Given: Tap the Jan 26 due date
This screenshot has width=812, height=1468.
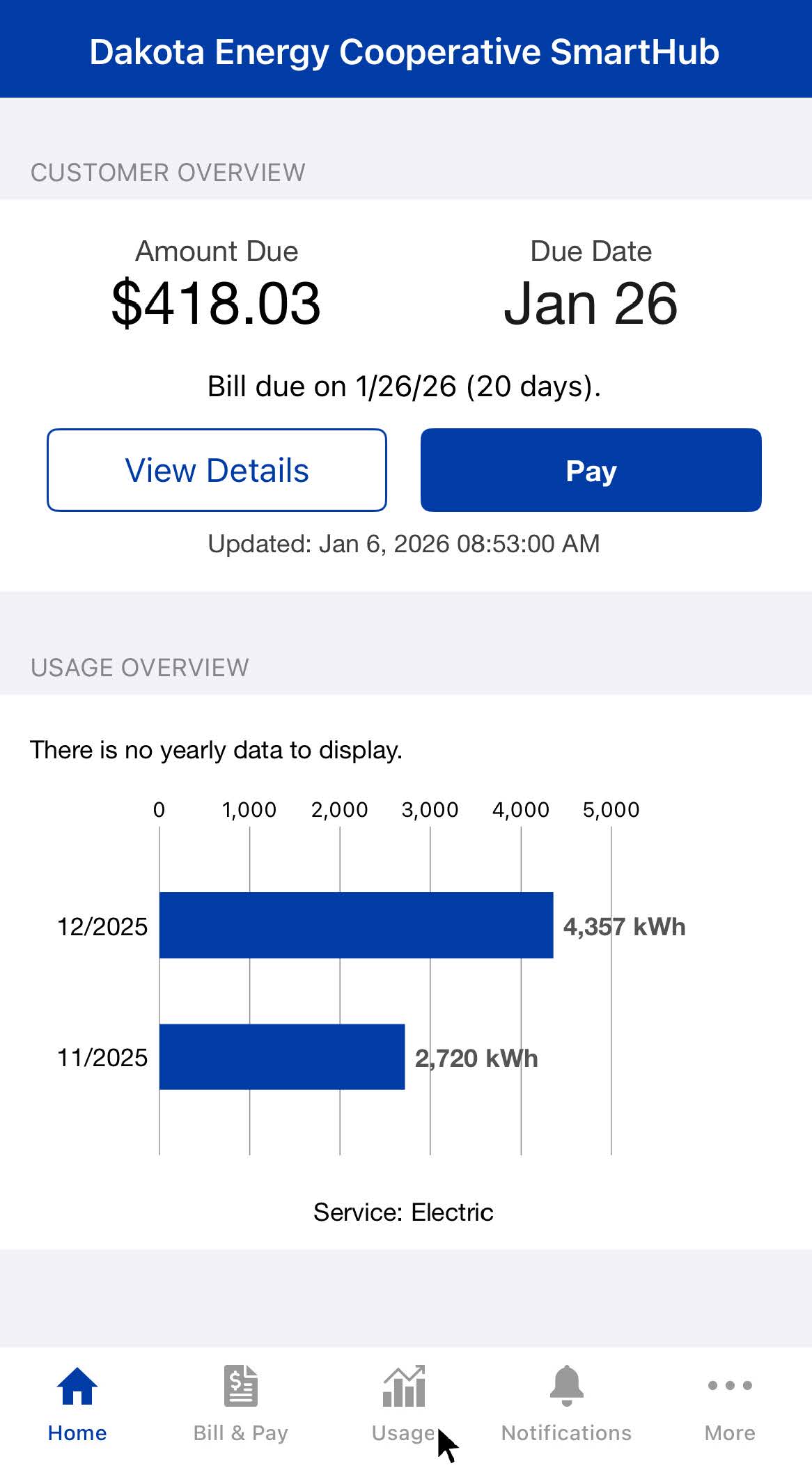Looking at the screenshot, I should point(591,304).
